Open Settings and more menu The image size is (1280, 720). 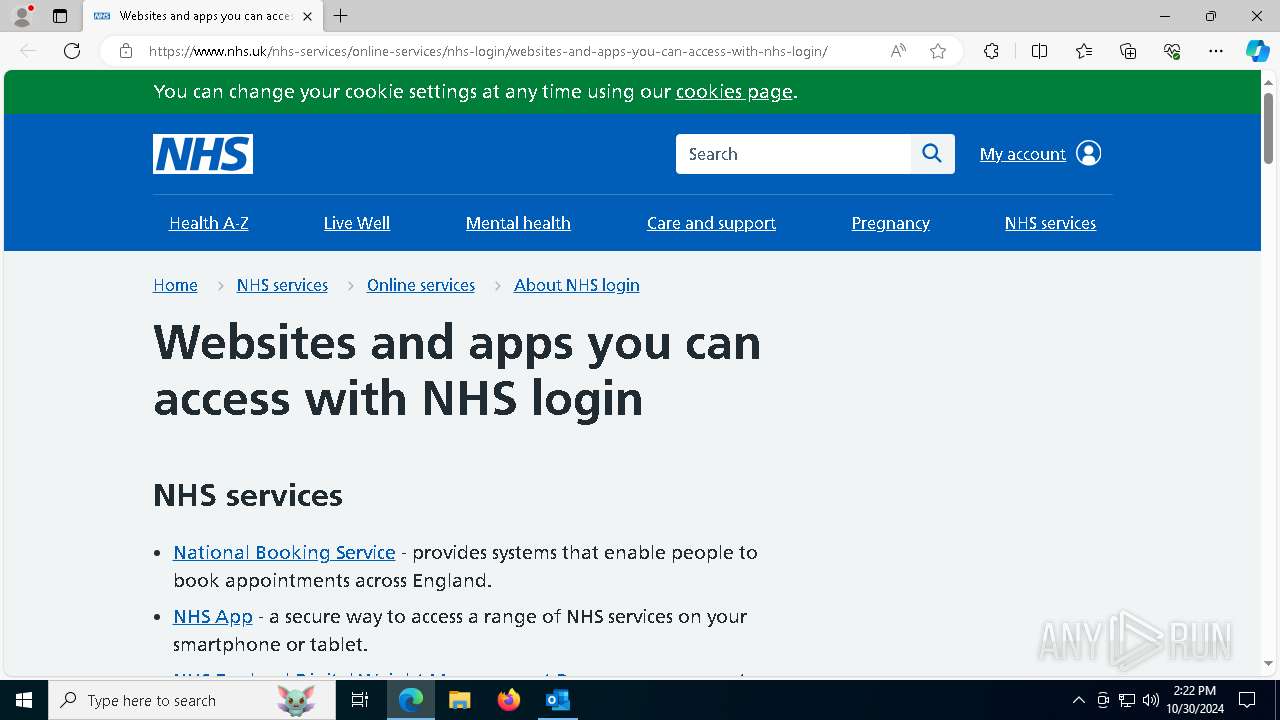tap(1216, 51)
